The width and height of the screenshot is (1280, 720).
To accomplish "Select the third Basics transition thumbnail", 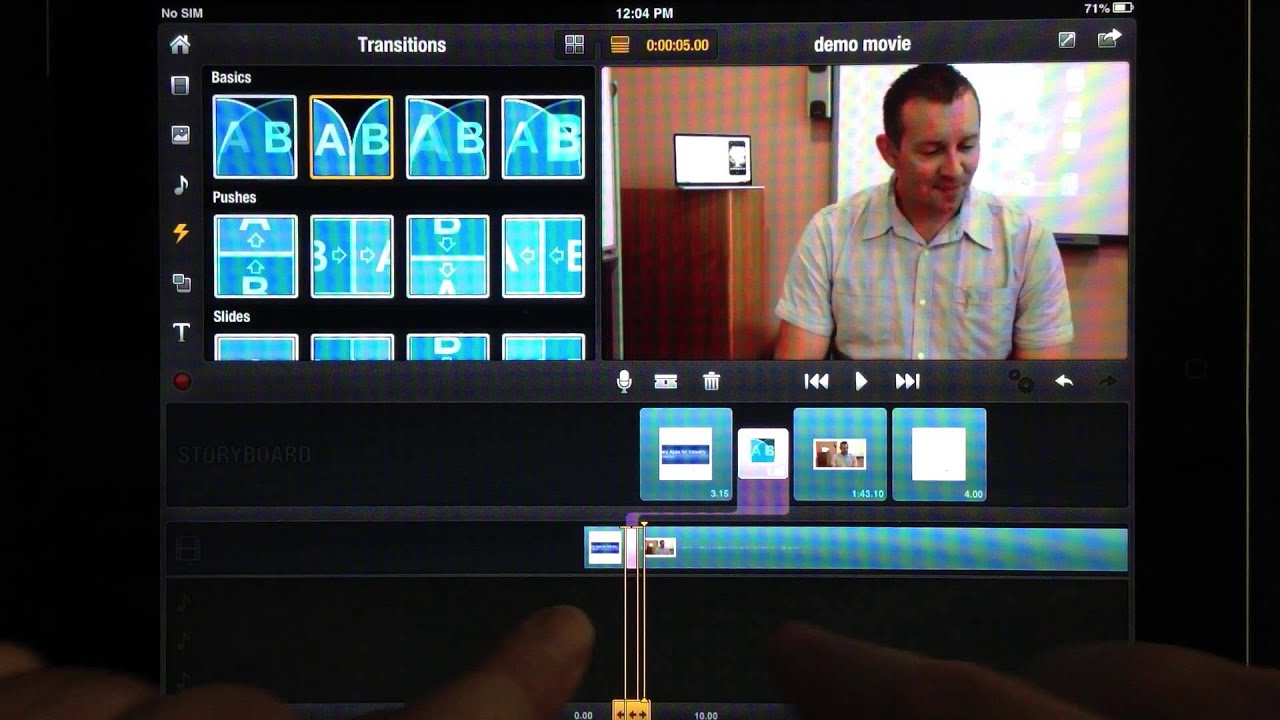I will coord(447,137).
